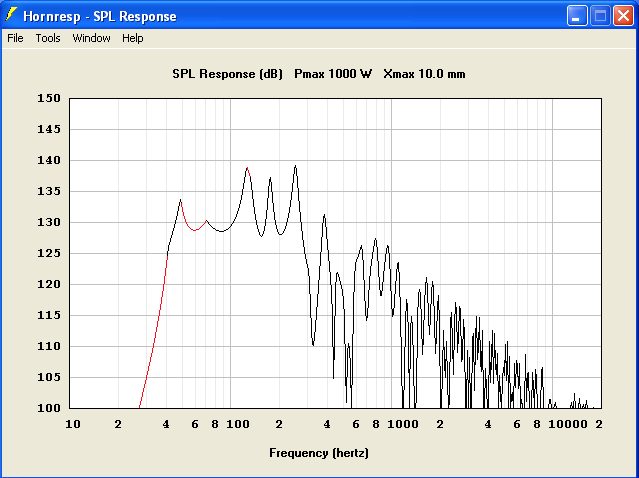Minimize the Hornresp window
Screen dimensions: 639x478
tap(577, 16)
